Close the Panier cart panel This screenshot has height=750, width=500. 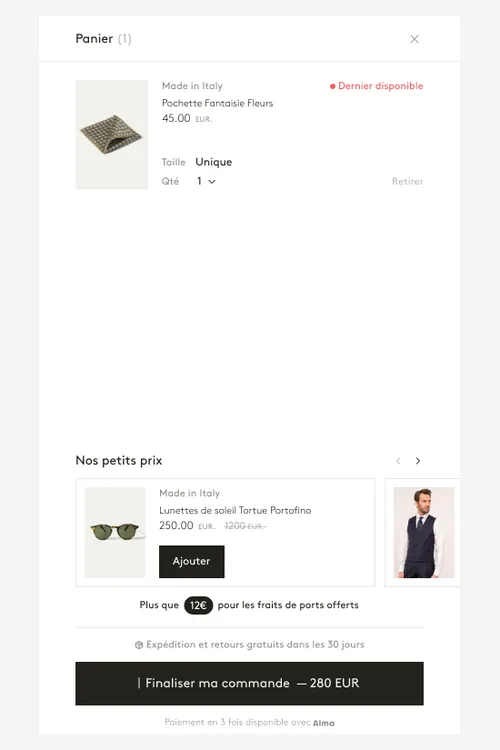(x=414, y=39)
